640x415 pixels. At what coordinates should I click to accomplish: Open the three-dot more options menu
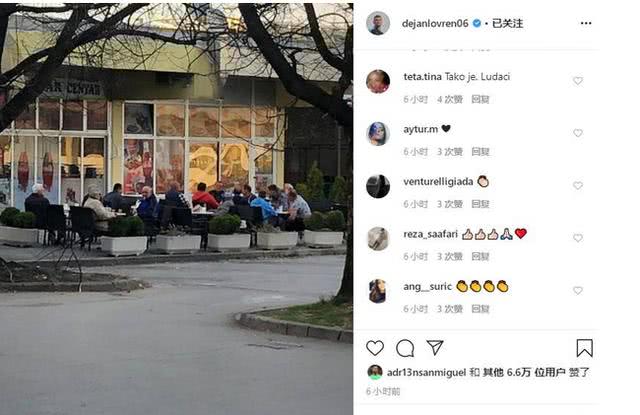tap(586, 23)
